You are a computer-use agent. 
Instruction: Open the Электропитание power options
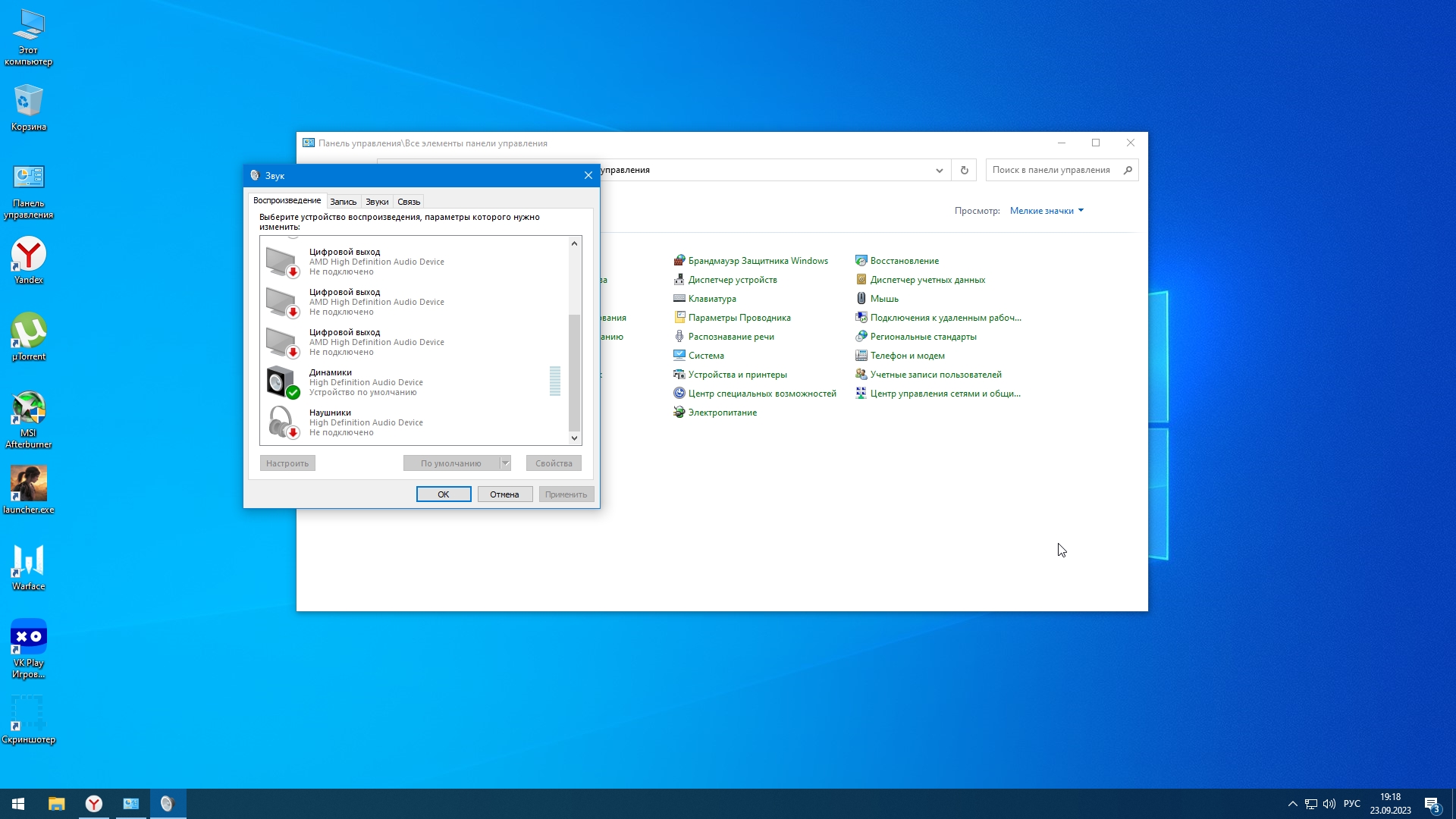722,413
